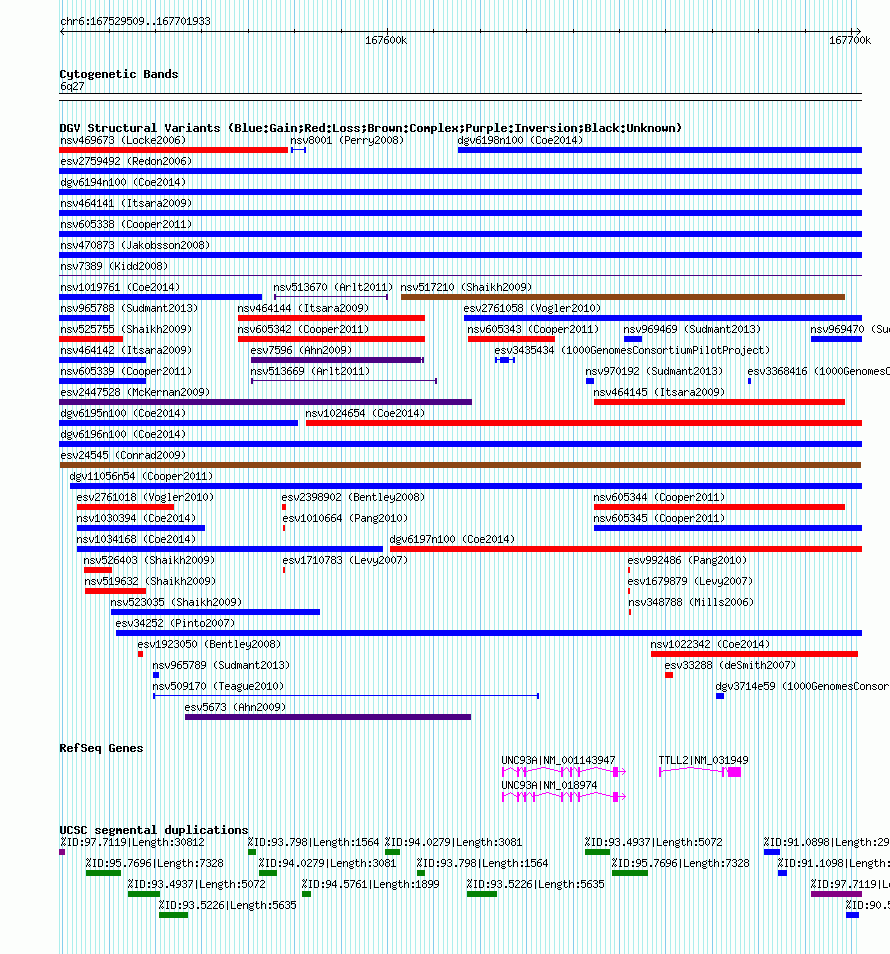Open nsv348788 (Mills2006) variant
890x954 pixels.
(630, 611)
